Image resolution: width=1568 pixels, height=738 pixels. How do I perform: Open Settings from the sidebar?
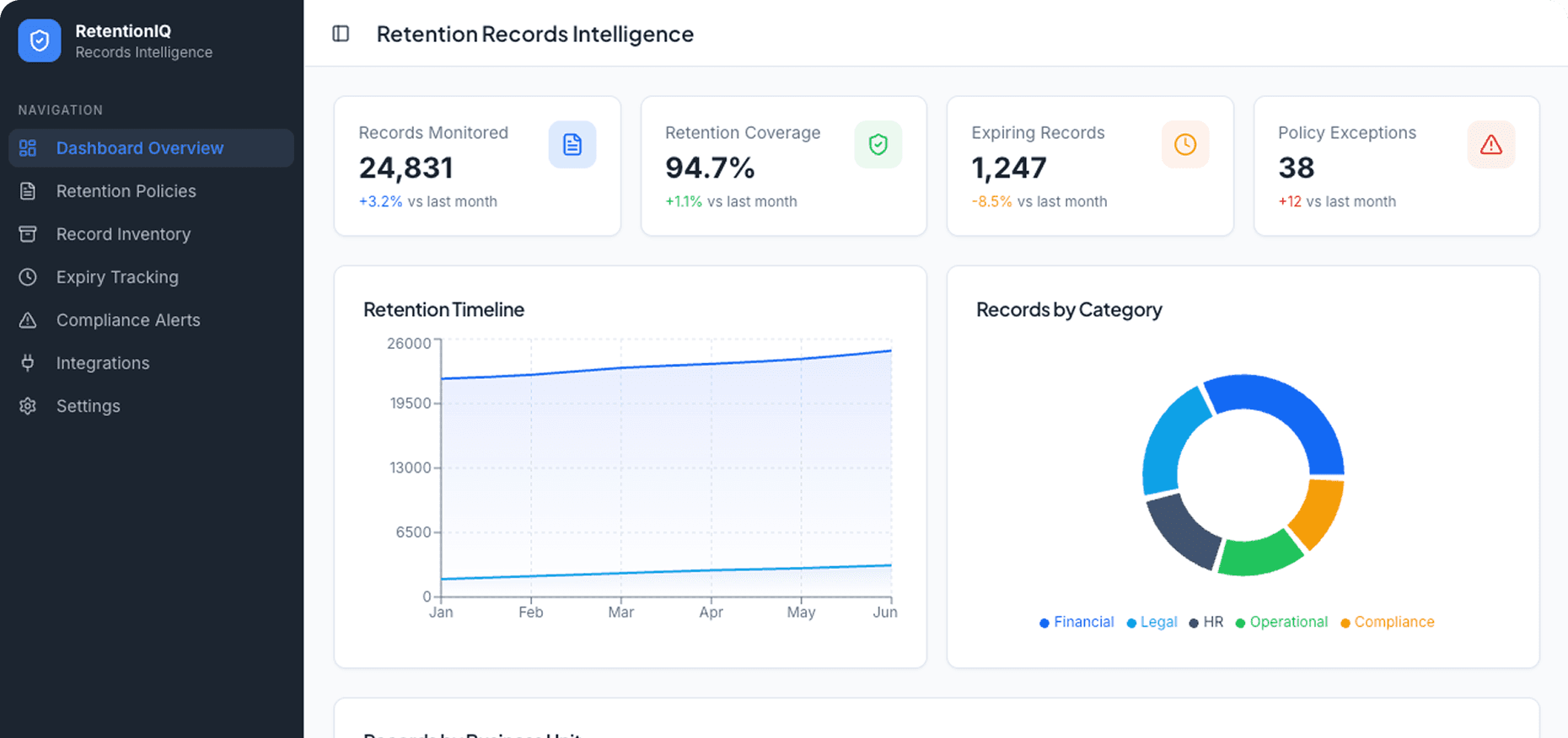(152, 406)
